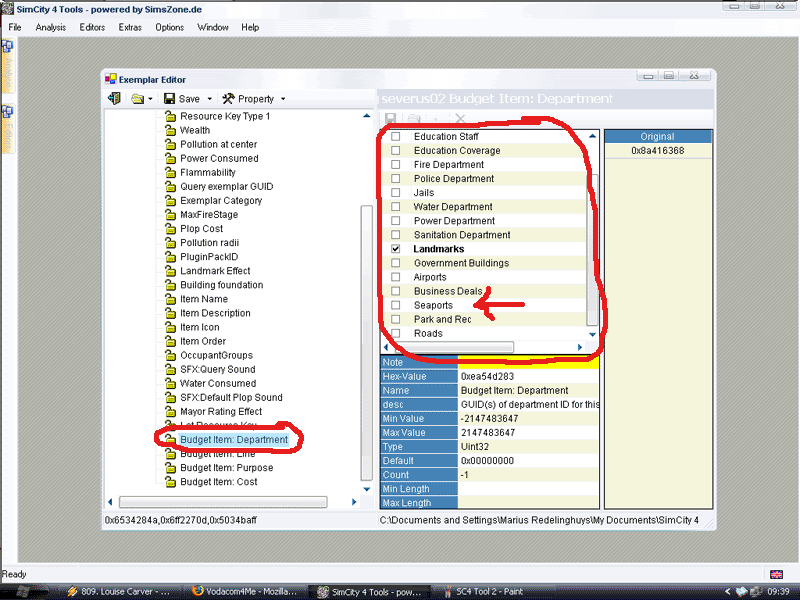Click the down arrow of the department list scrollbar
The image size is (800, 600).
[x=592, y=335]
